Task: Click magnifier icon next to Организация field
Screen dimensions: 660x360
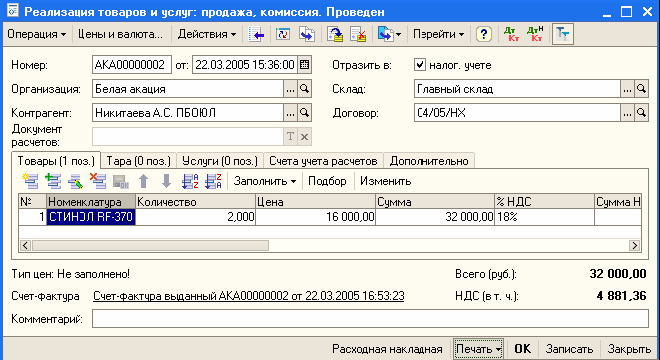Action: point(304,89)
